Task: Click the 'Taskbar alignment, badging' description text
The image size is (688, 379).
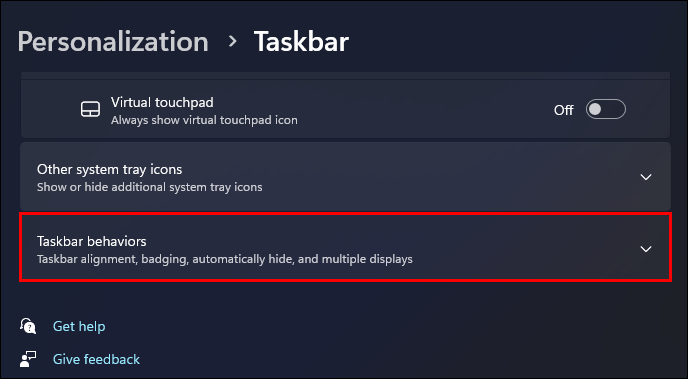Action: pyautogui.click(x=225, y=259)
